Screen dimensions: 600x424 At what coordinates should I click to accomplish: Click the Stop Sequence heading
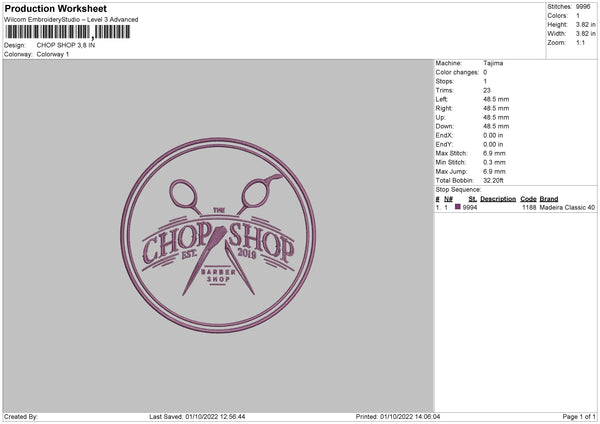(x=458, y=189)
